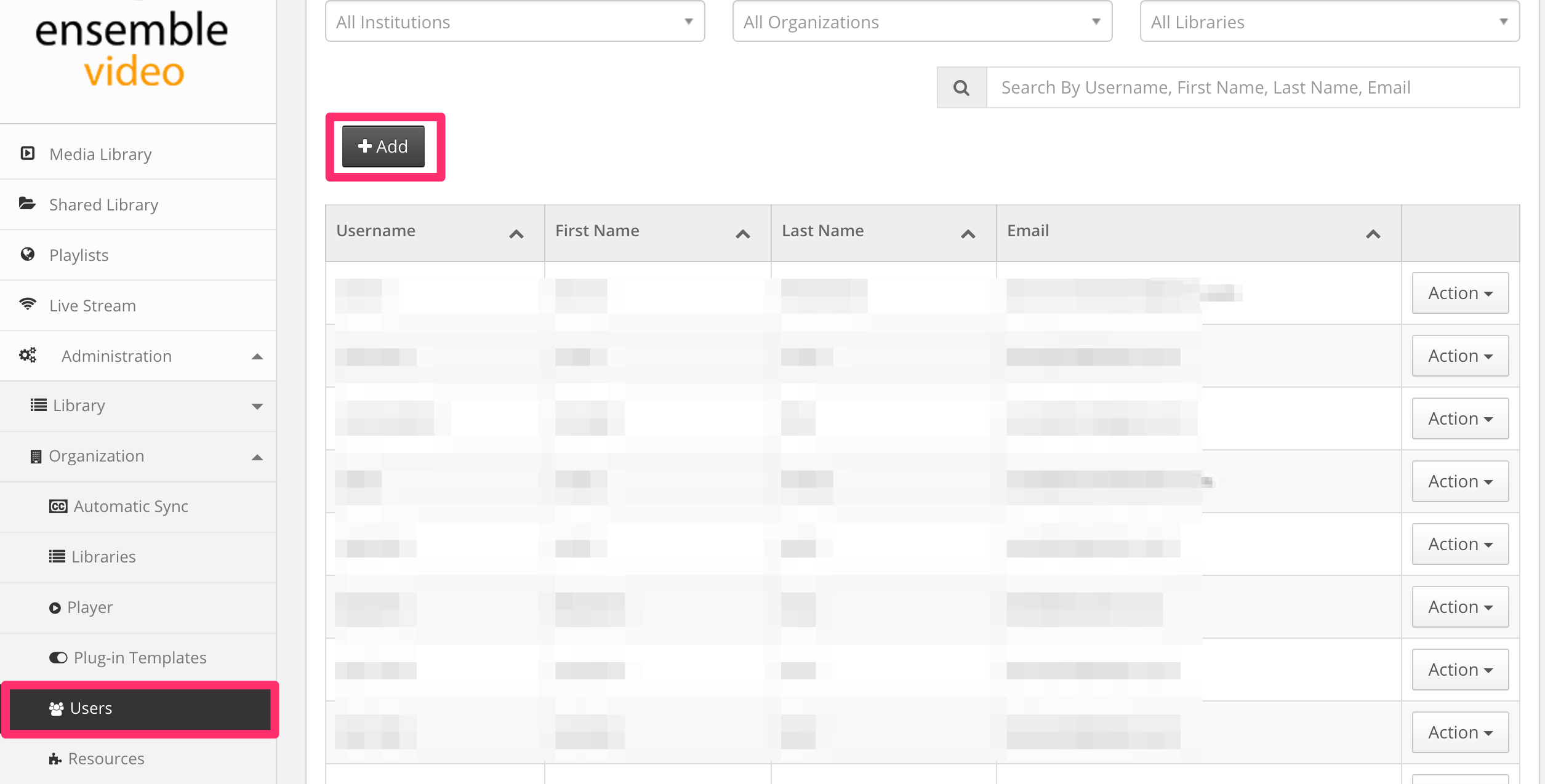Open Live Stream using the wifi icon
Image resolution: width=1545 pixels, height=784 pixels.
(x=28, y=305)
